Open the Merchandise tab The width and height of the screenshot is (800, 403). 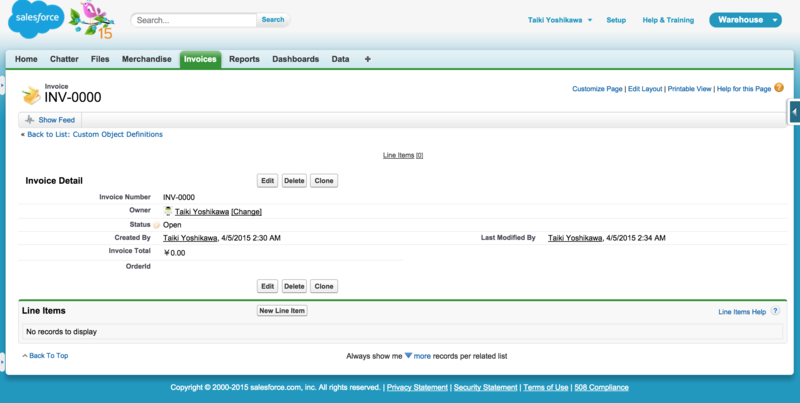[146, 59]
